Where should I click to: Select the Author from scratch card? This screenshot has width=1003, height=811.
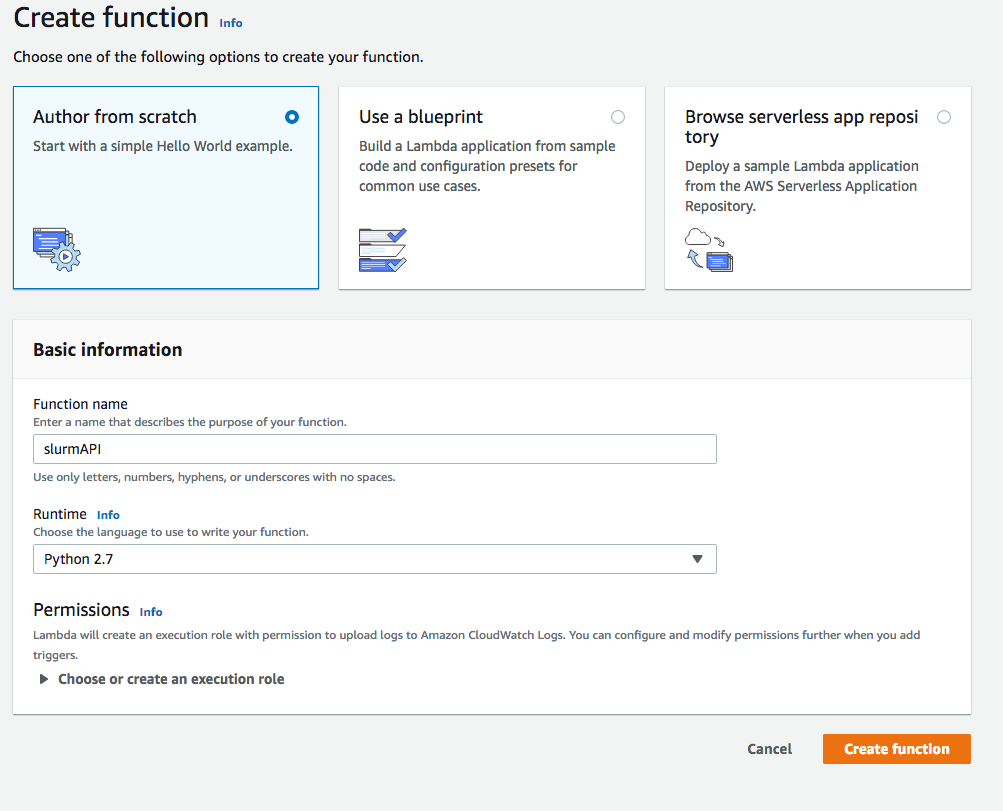tap(165, 187)
